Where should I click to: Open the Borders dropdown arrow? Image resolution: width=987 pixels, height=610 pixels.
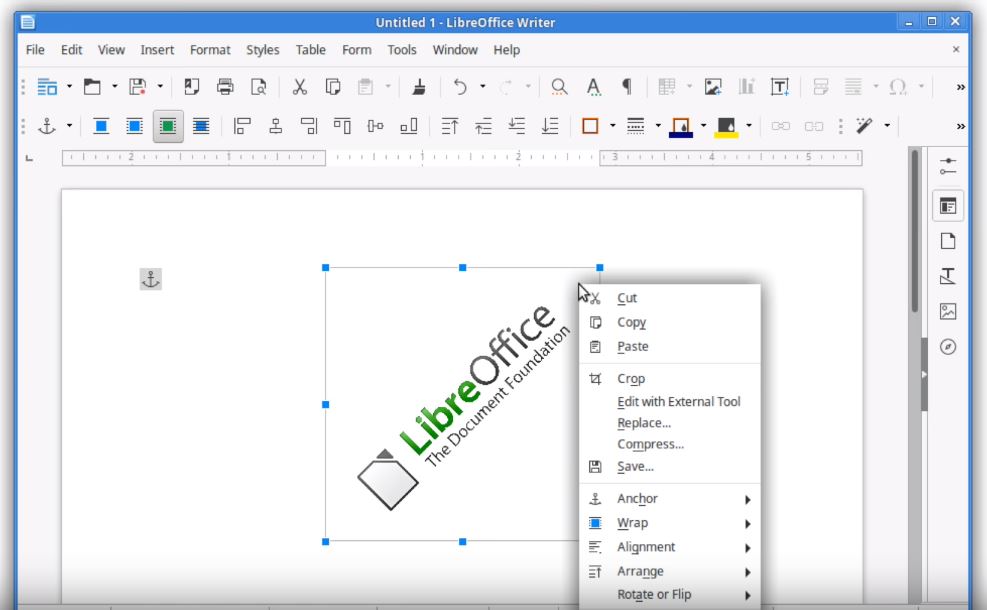click(612, 126)
